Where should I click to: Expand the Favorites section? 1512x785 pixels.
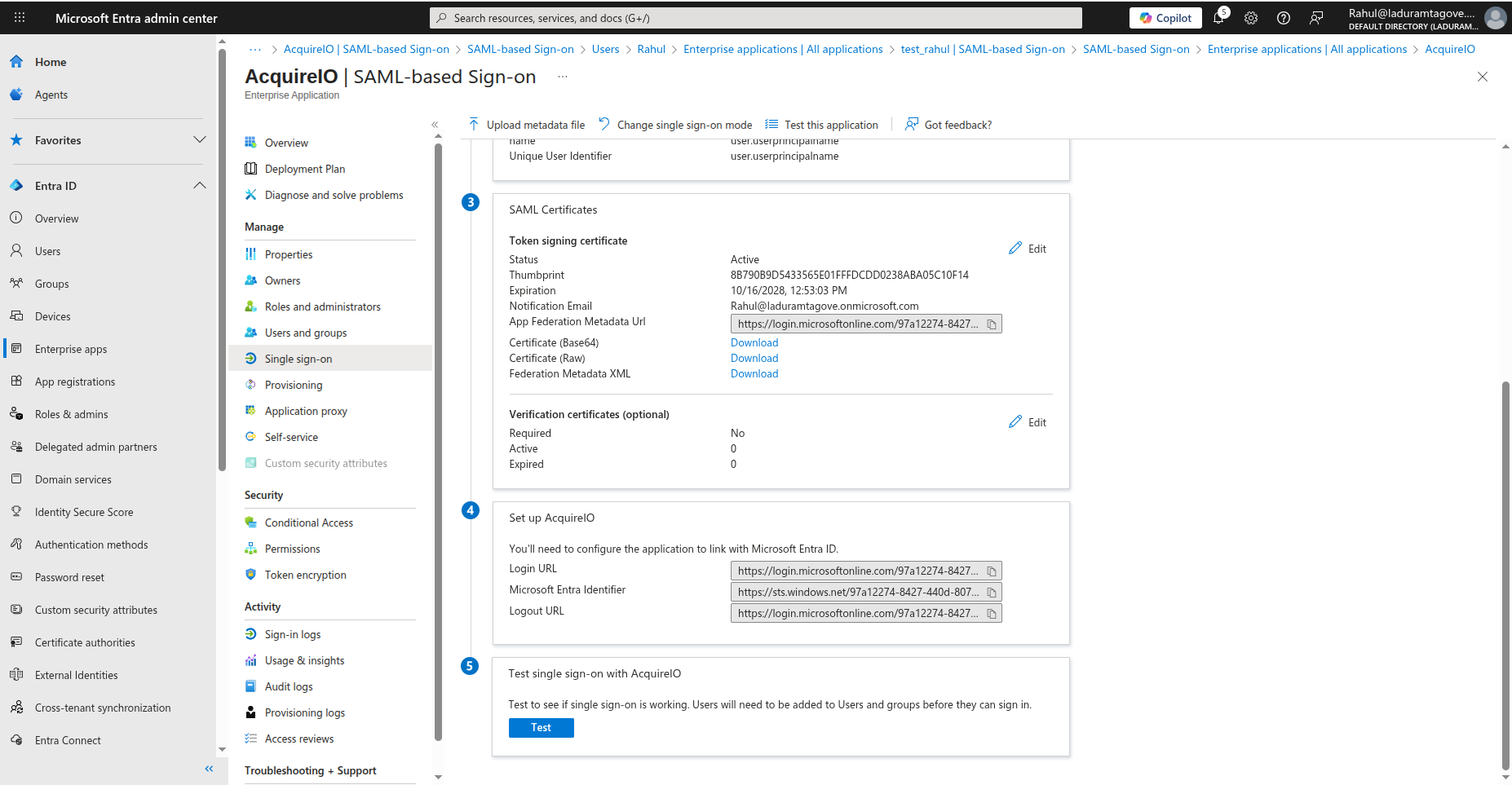point(200,140)
